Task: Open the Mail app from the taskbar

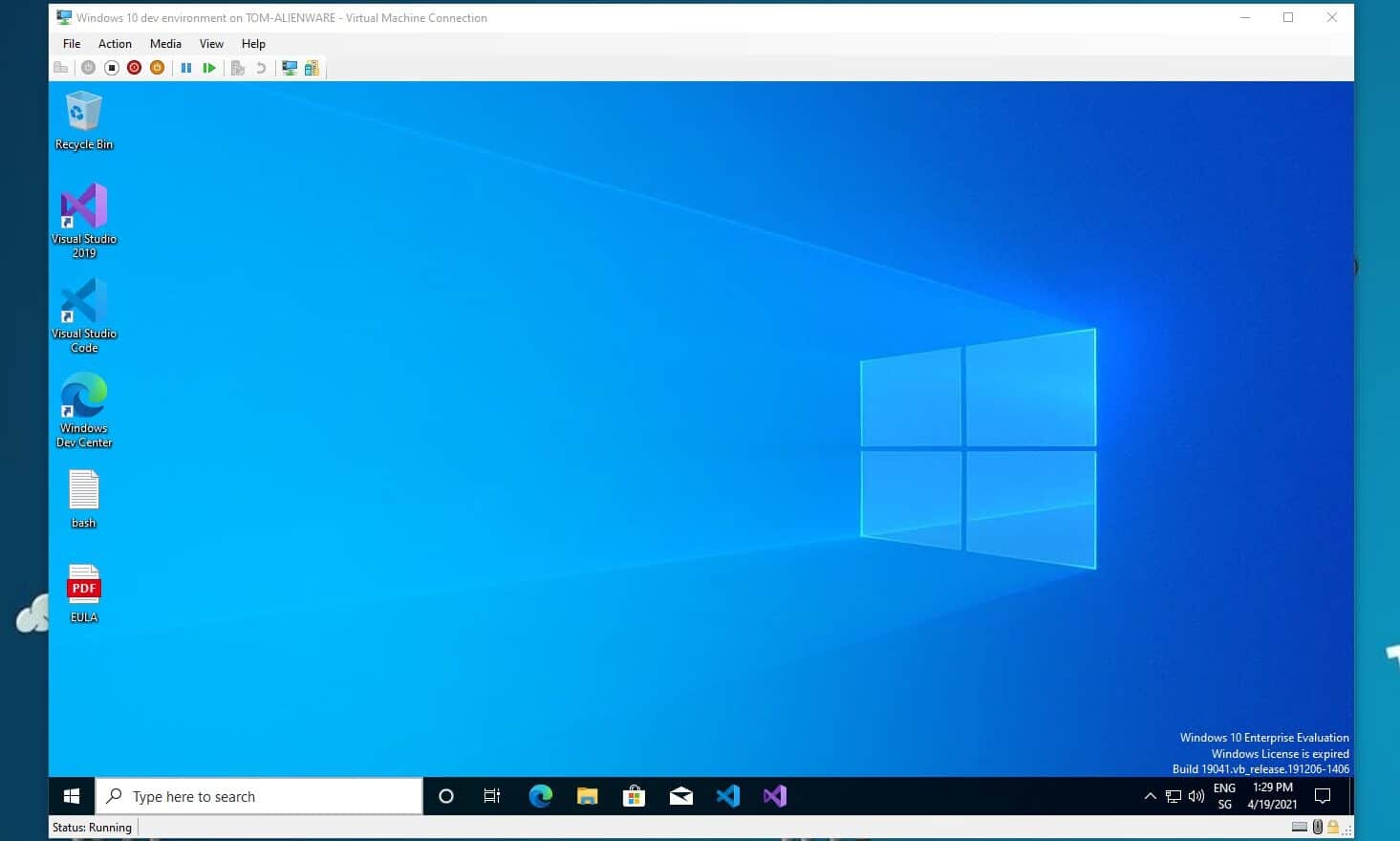Action: [x=680, y=796]
